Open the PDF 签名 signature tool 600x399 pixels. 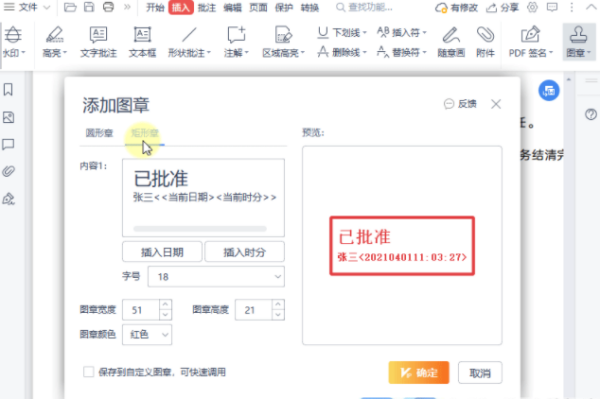531,42
